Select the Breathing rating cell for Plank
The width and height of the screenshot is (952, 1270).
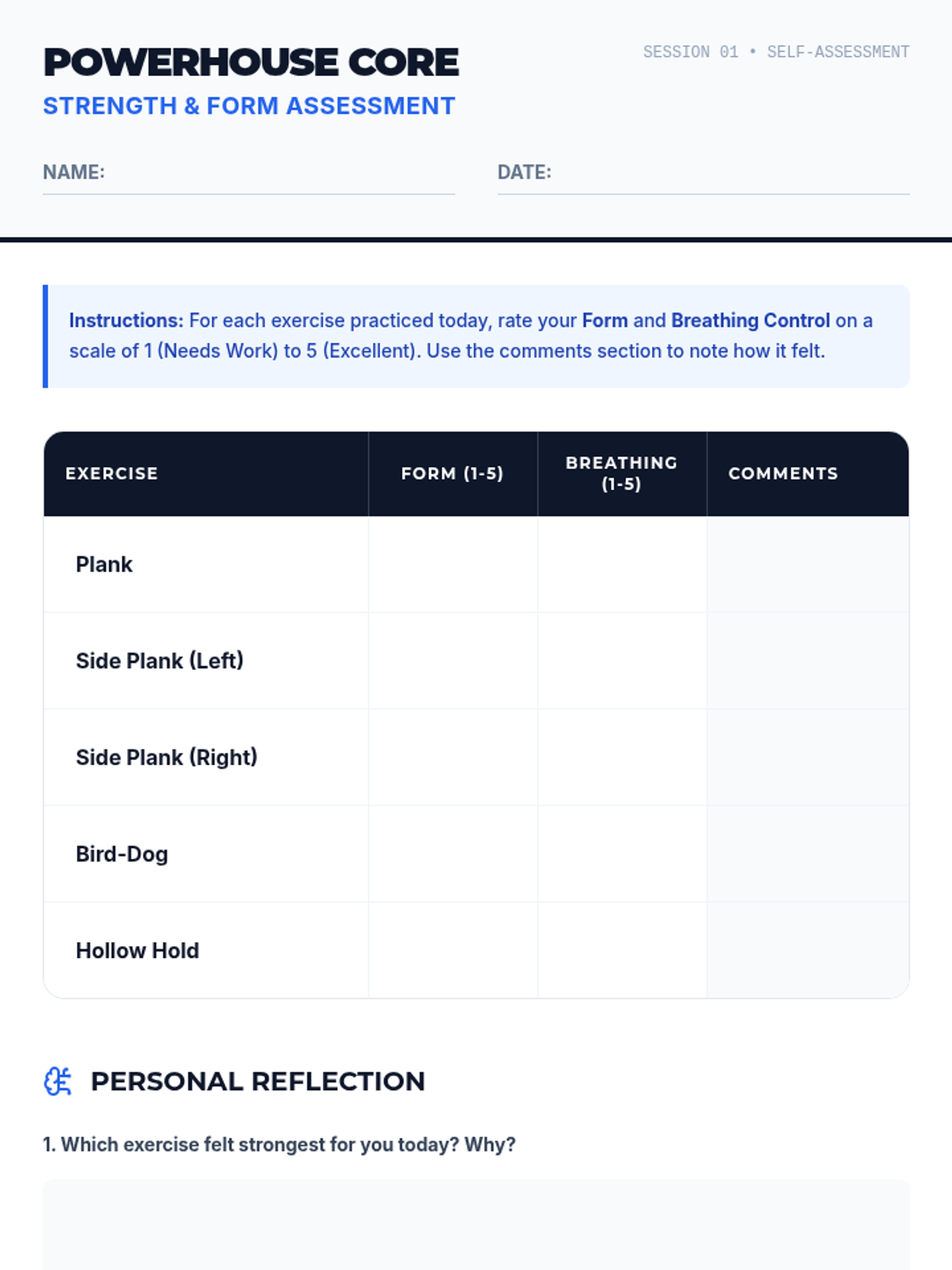(x=622, y=564)
